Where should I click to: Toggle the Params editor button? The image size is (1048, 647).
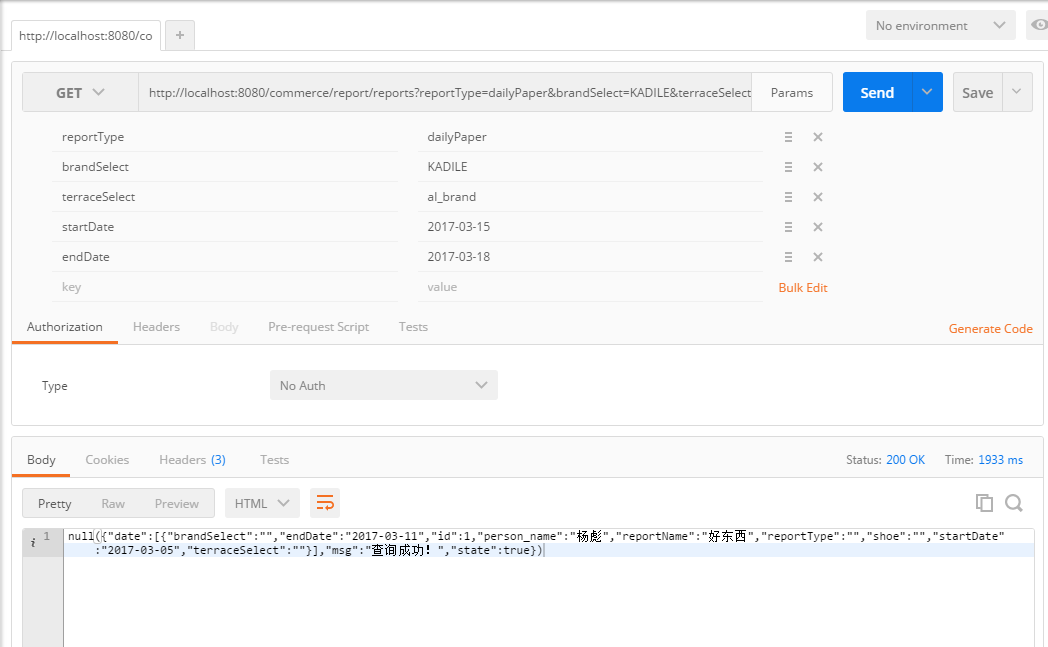point(792,92)
